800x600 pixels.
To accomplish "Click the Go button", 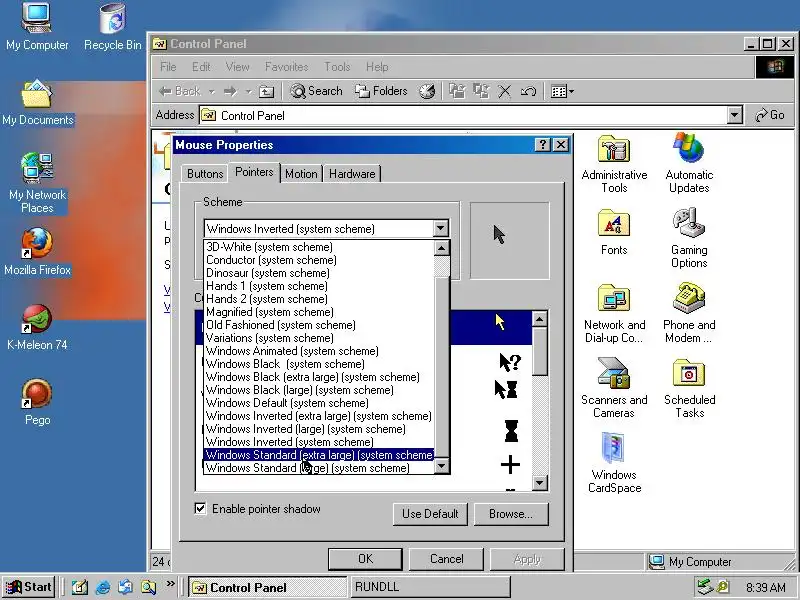I will pos(770,115).
